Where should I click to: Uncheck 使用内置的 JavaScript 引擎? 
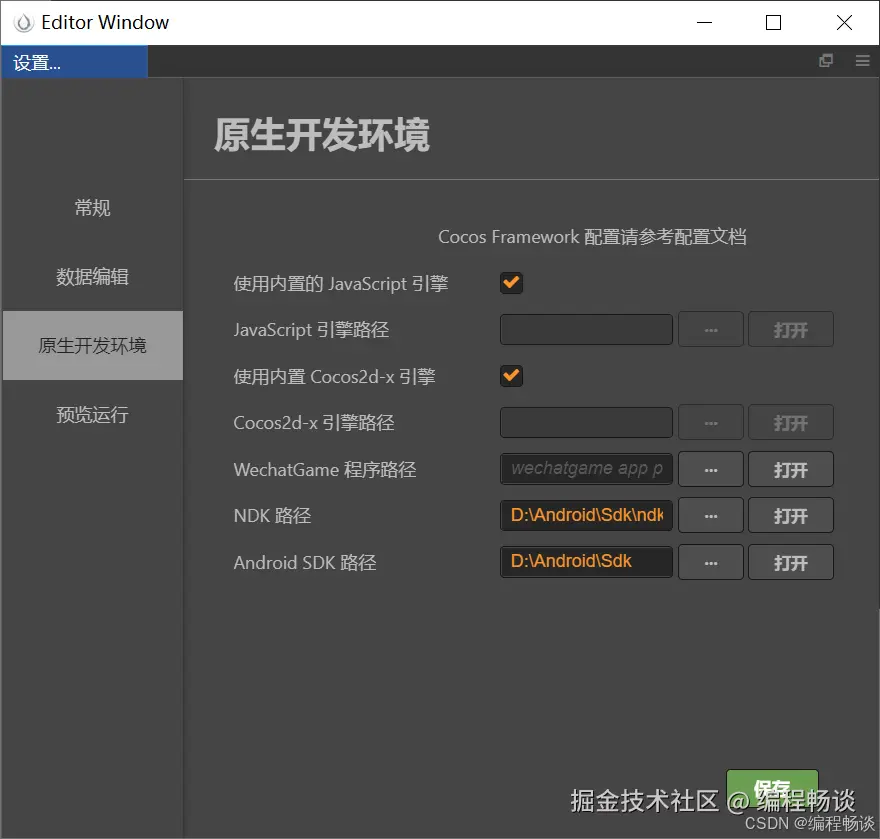[511, 283]
